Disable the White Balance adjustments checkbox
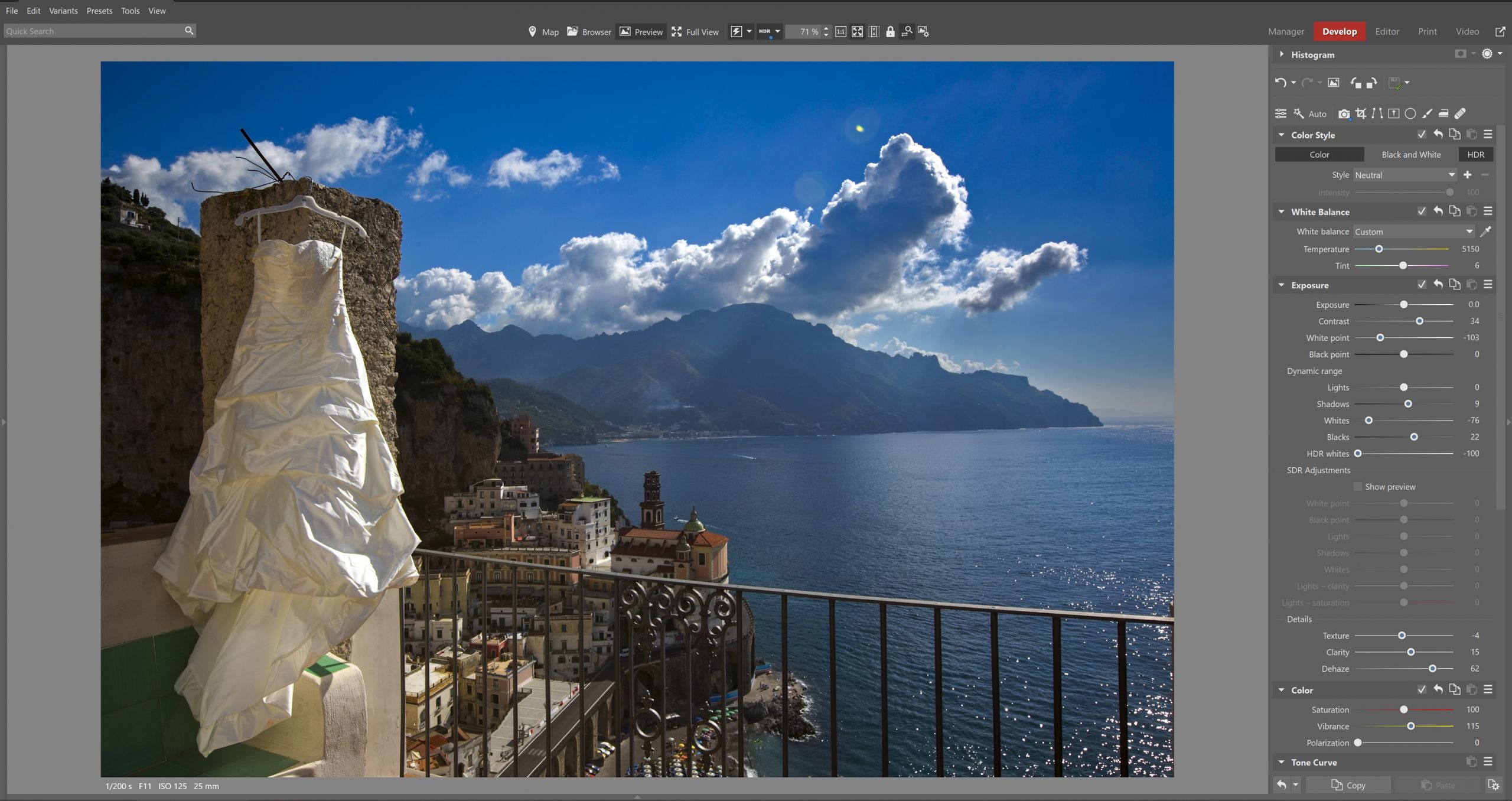Image resolution: width=1512 pixels, height=801 pixels. tap(1422, 211)
